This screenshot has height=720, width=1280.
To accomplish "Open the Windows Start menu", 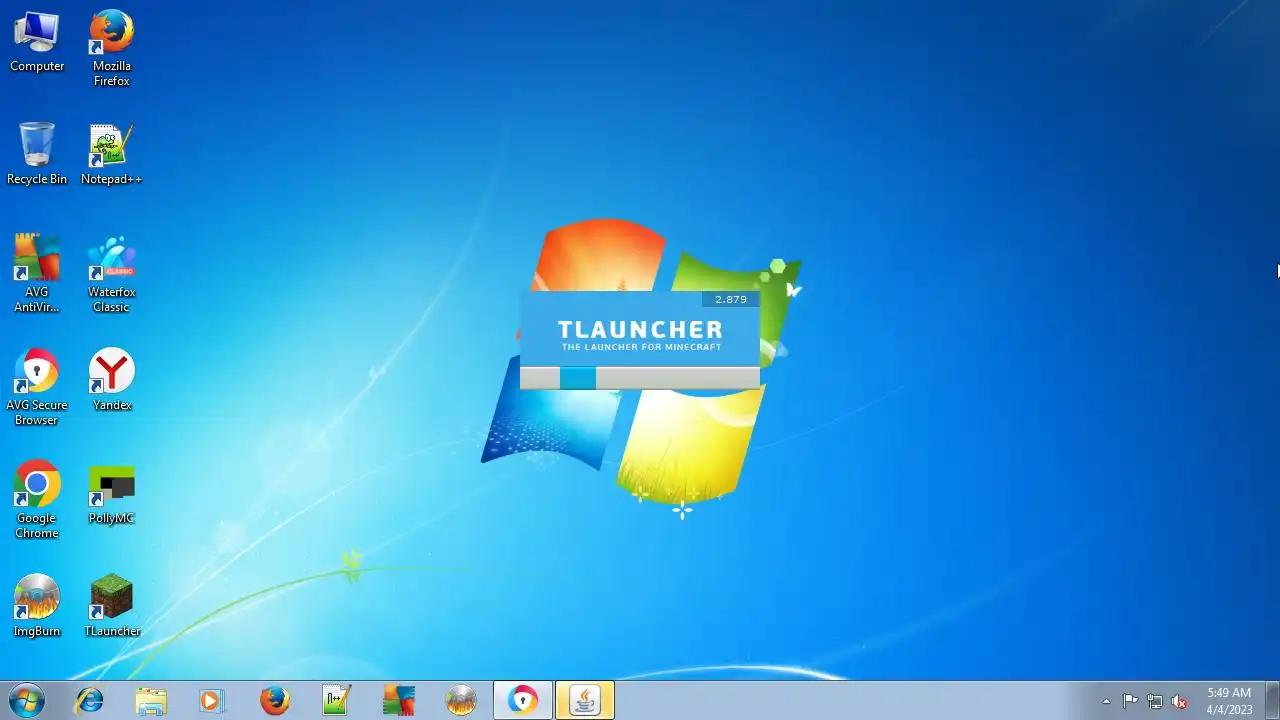I will [x=27, y=701].
